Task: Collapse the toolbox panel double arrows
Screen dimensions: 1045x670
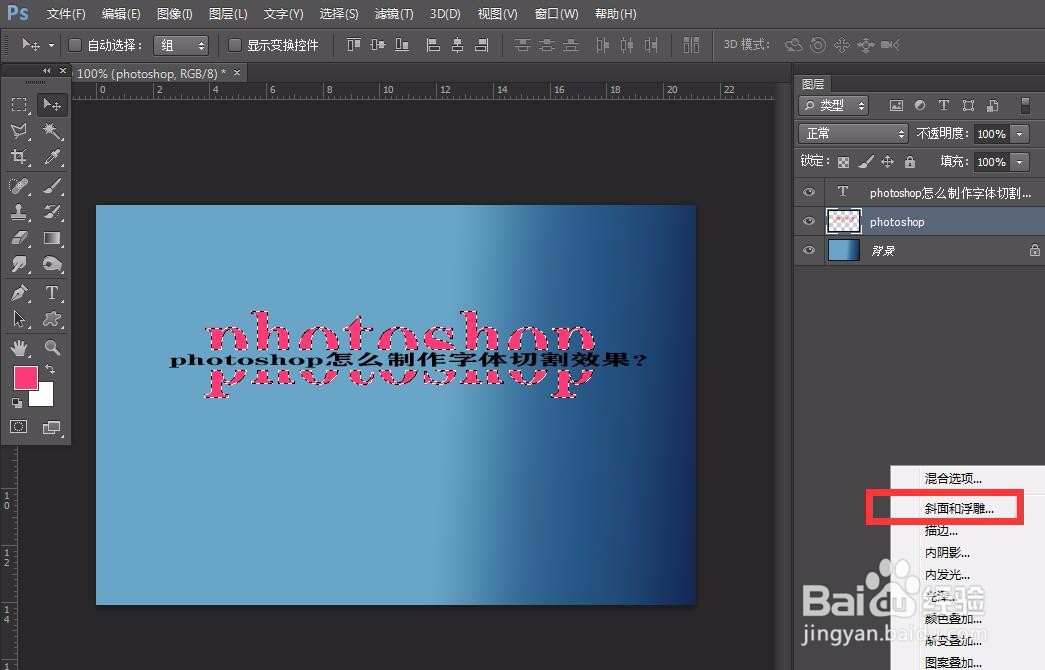Action: [46, 71]
